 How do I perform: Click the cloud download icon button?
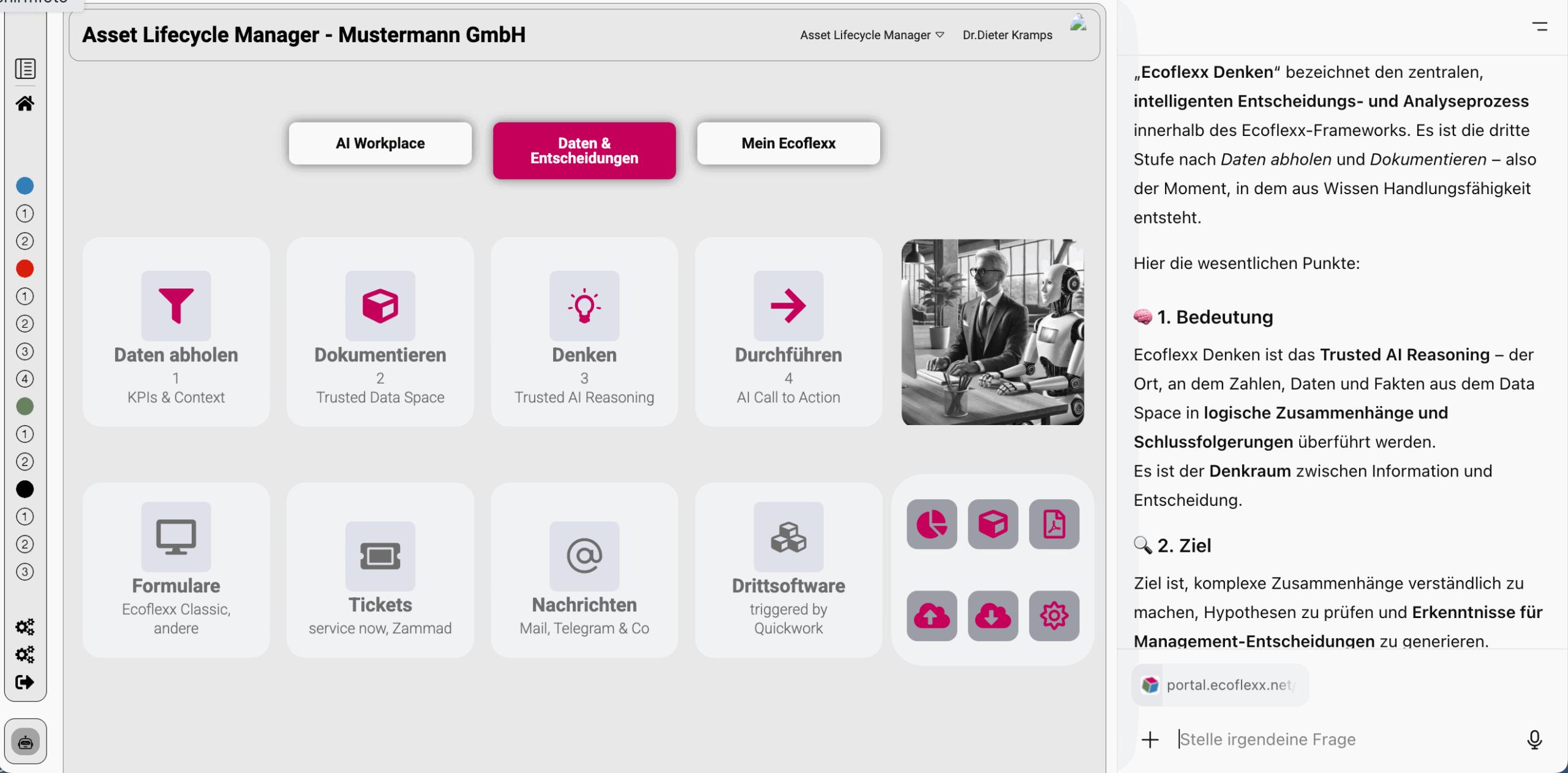(x=992, y=616)
